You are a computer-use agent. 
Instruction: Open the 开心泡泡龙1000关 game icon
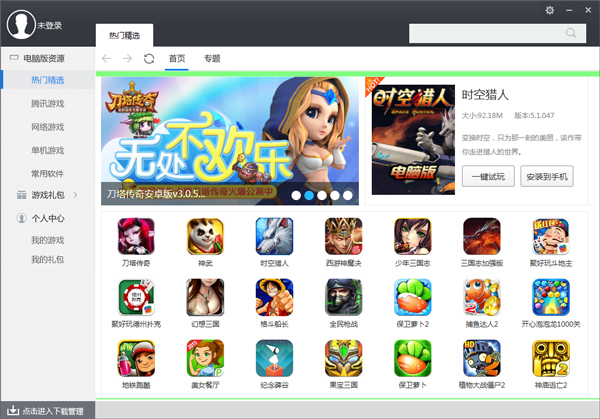tap(551, 297)
